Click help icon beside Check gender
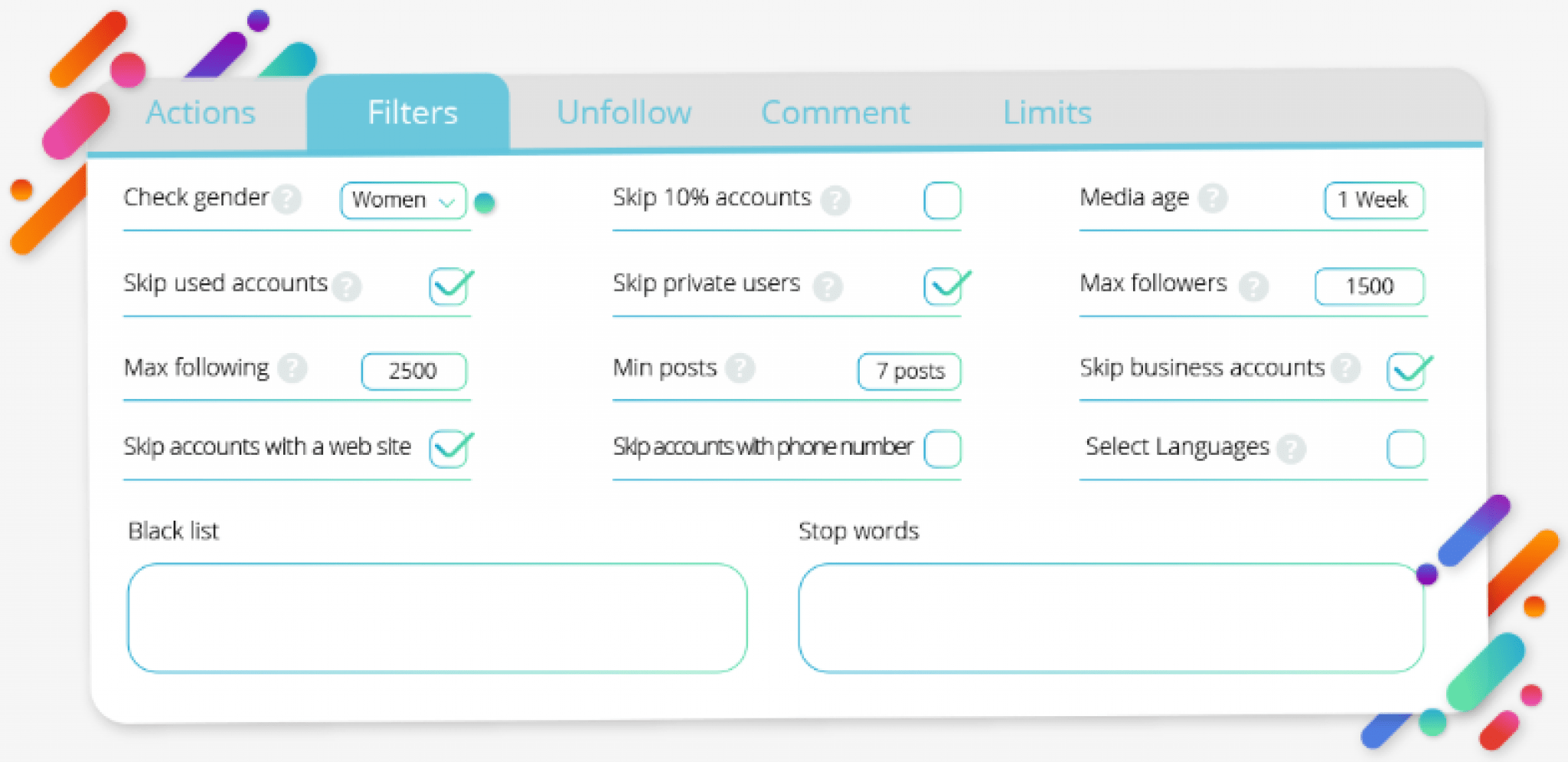Image resolution: width=1568 pixels, height=762 pixels. [x=288, y=199]
